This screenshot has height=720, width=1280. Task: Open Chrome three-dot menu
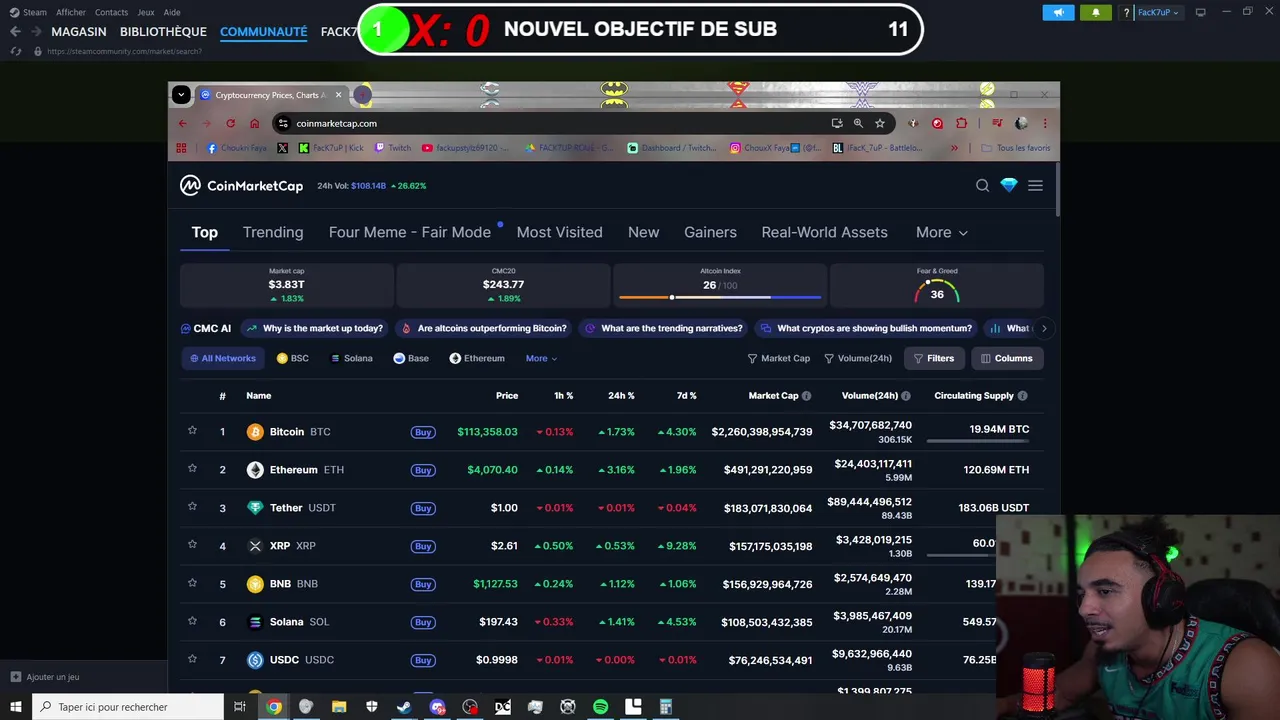[x=1044, y=123]
